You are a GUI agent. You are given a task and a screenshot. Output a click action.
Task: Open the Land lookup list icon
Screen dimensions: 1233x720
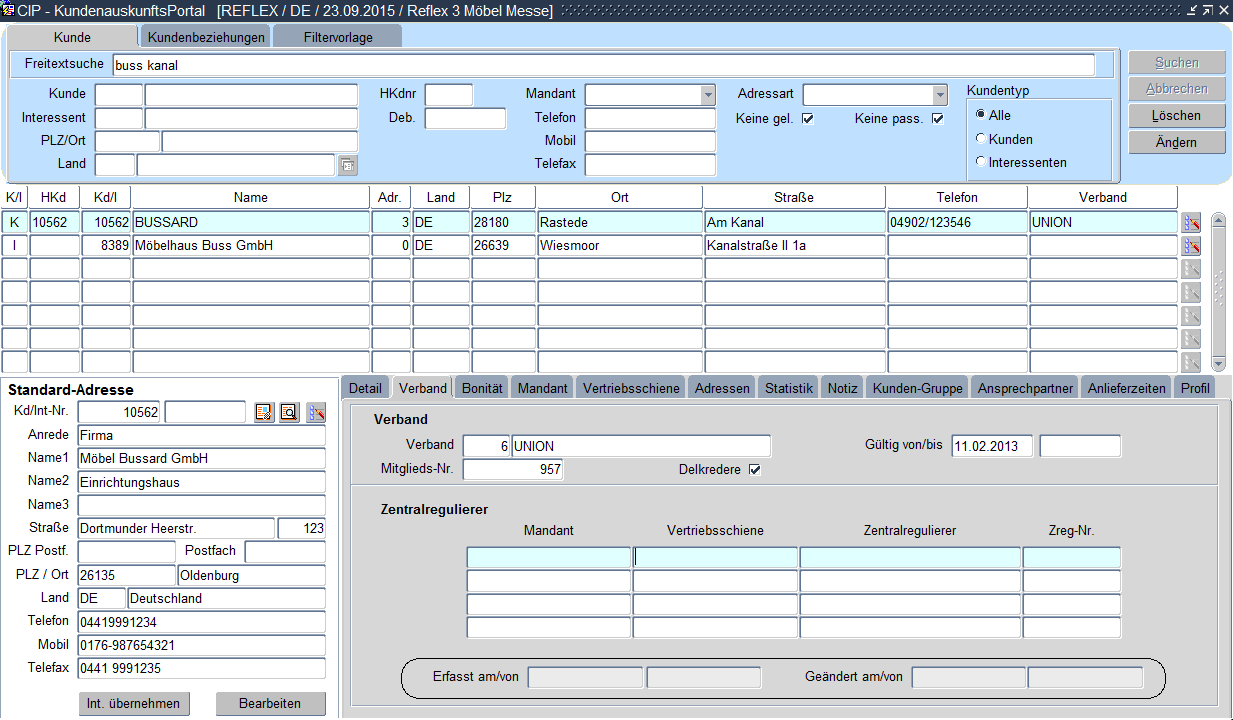[347, 164]
